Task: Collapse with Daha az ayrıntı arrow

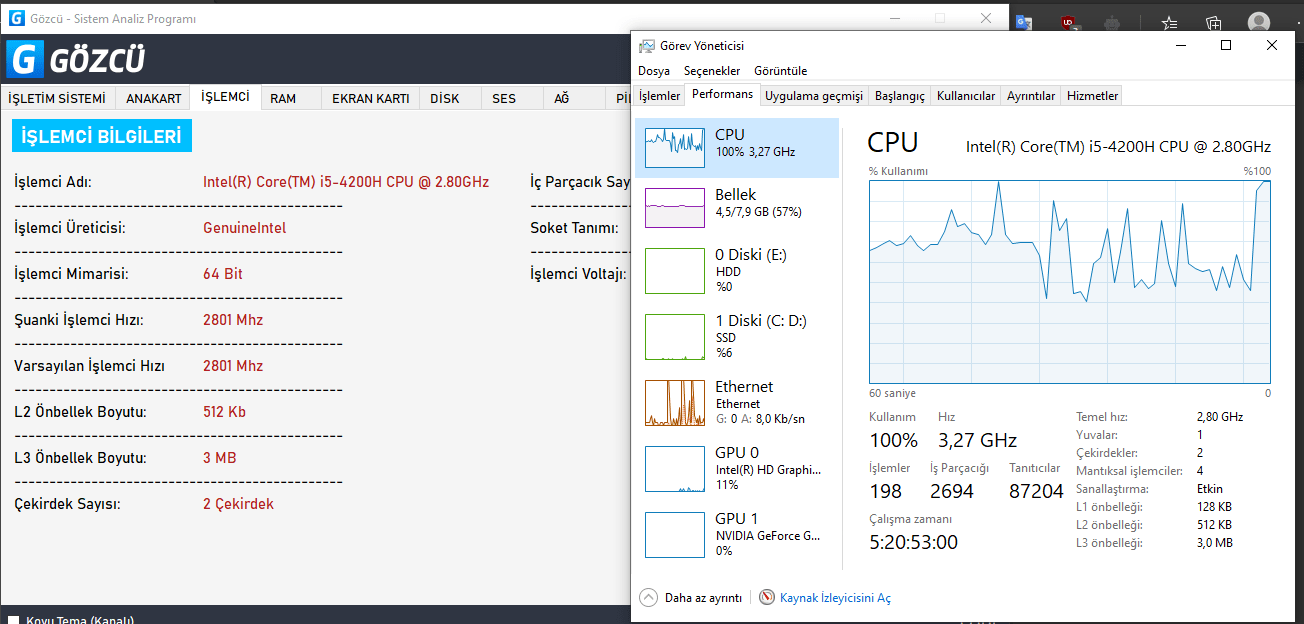Action: (x=648, y=597)
